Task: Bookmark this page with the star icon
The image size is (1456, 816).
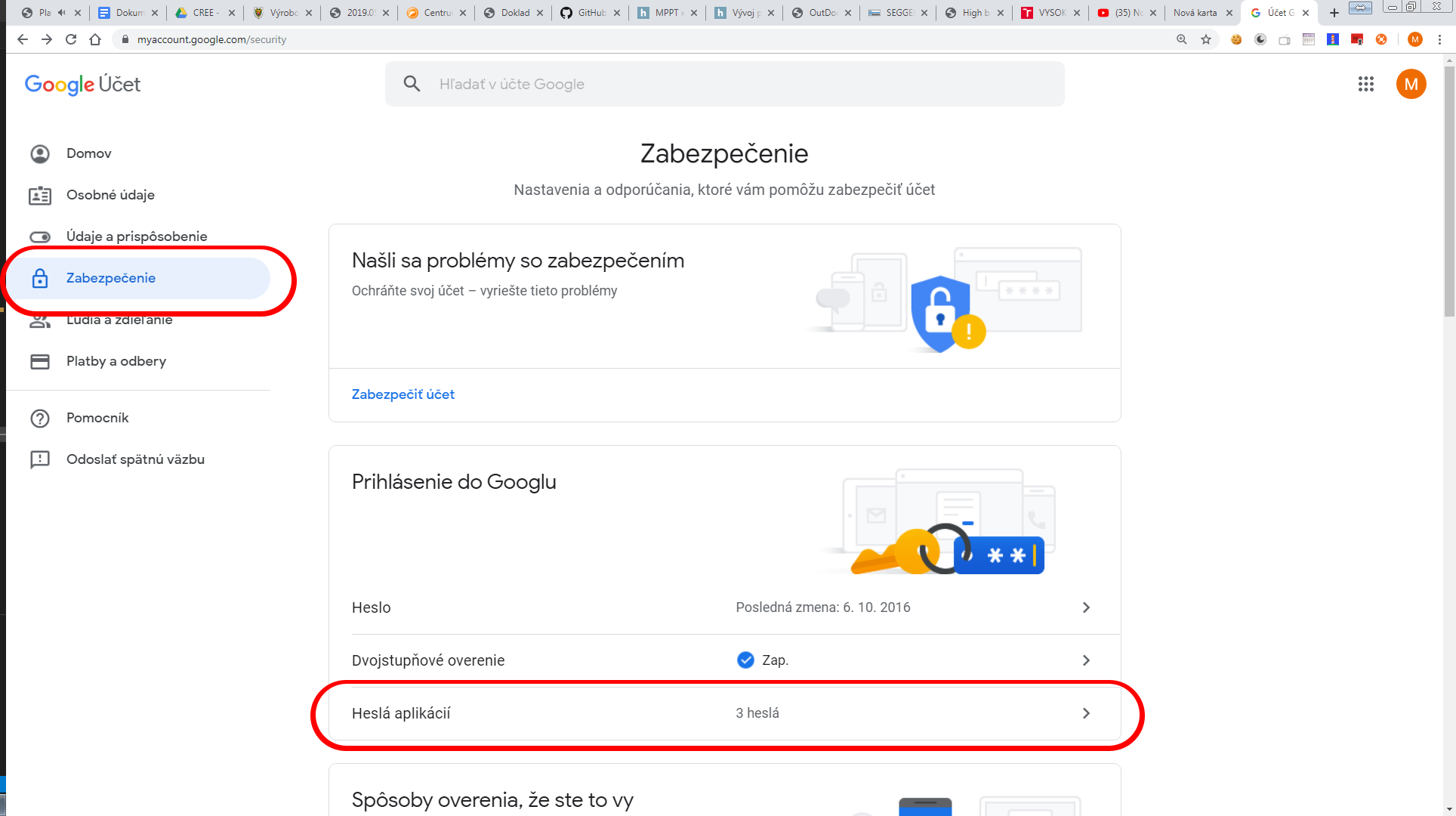Action: point(1206,39)
